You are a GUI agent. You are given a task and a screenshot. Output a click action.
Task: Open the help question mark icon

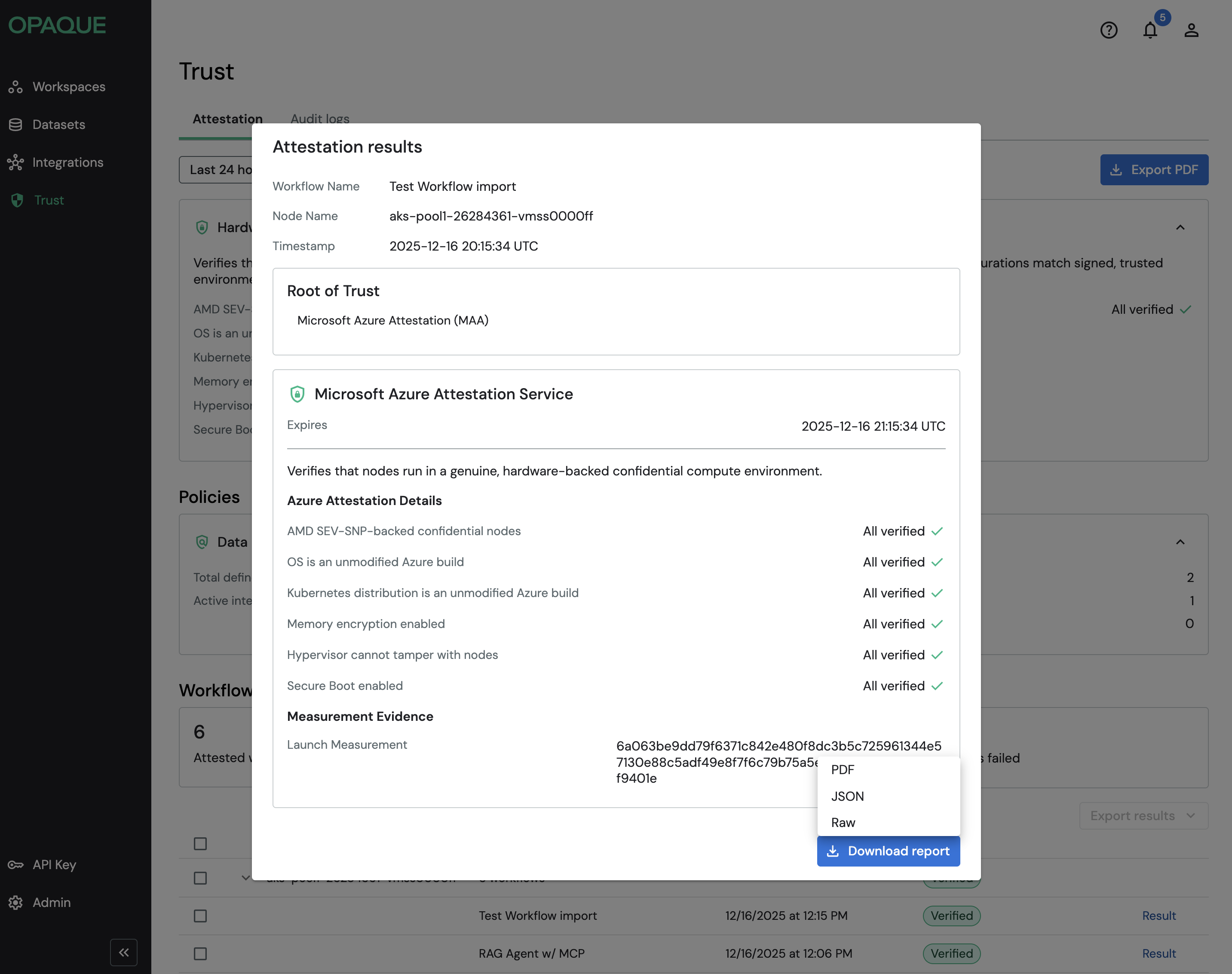point(1108,30)
